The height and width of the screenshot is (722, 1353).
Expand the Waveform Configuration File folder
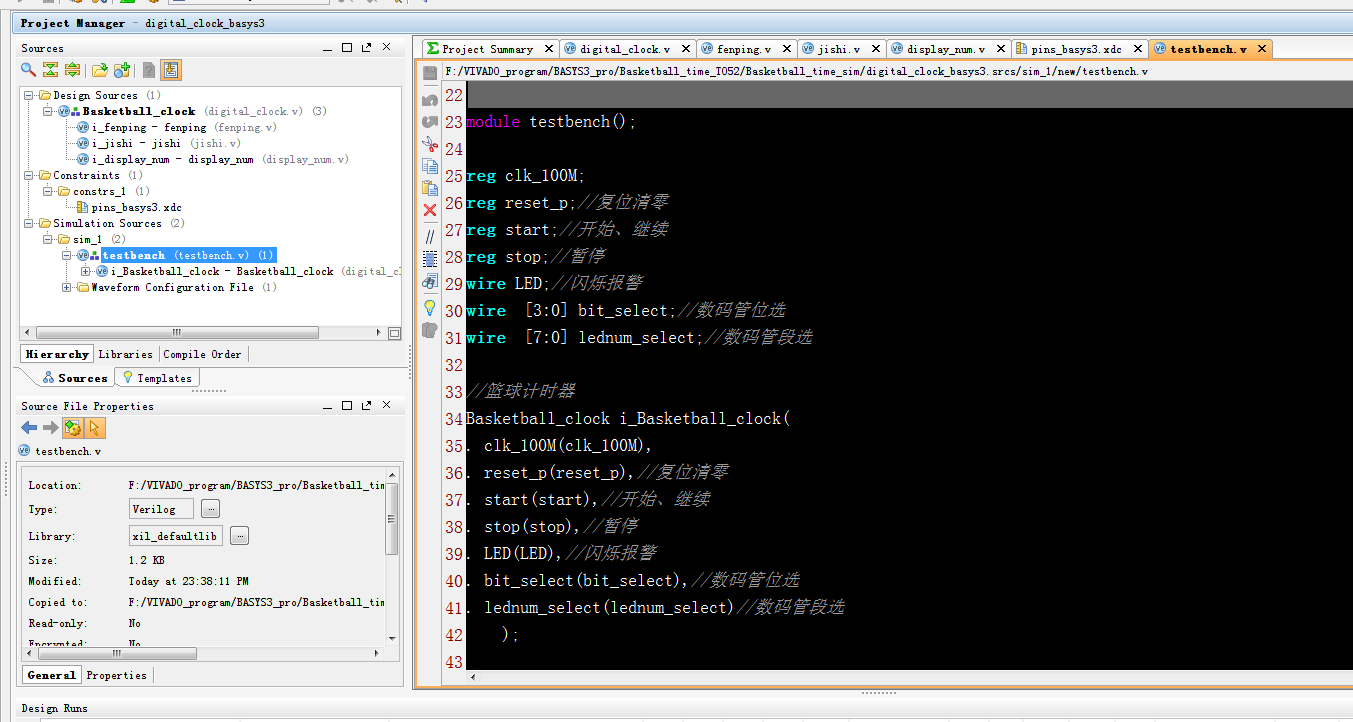(67, 288)
